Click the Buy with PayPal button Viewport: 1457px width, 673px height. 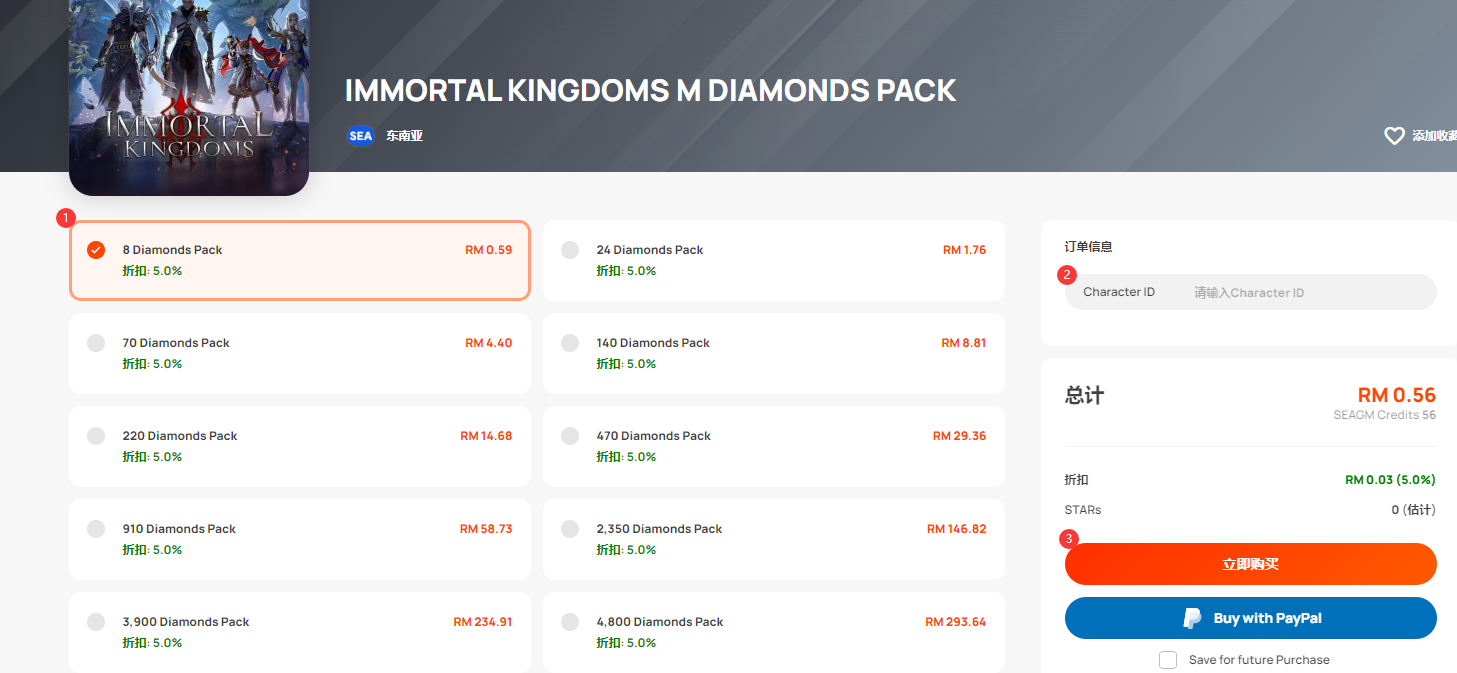(1250, 618)
